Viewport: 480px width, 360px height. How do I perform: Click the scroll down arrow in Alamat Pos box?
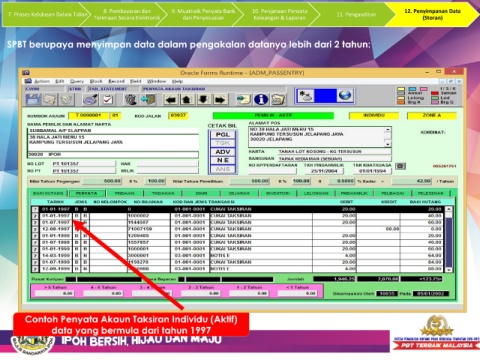coord(388,144)
